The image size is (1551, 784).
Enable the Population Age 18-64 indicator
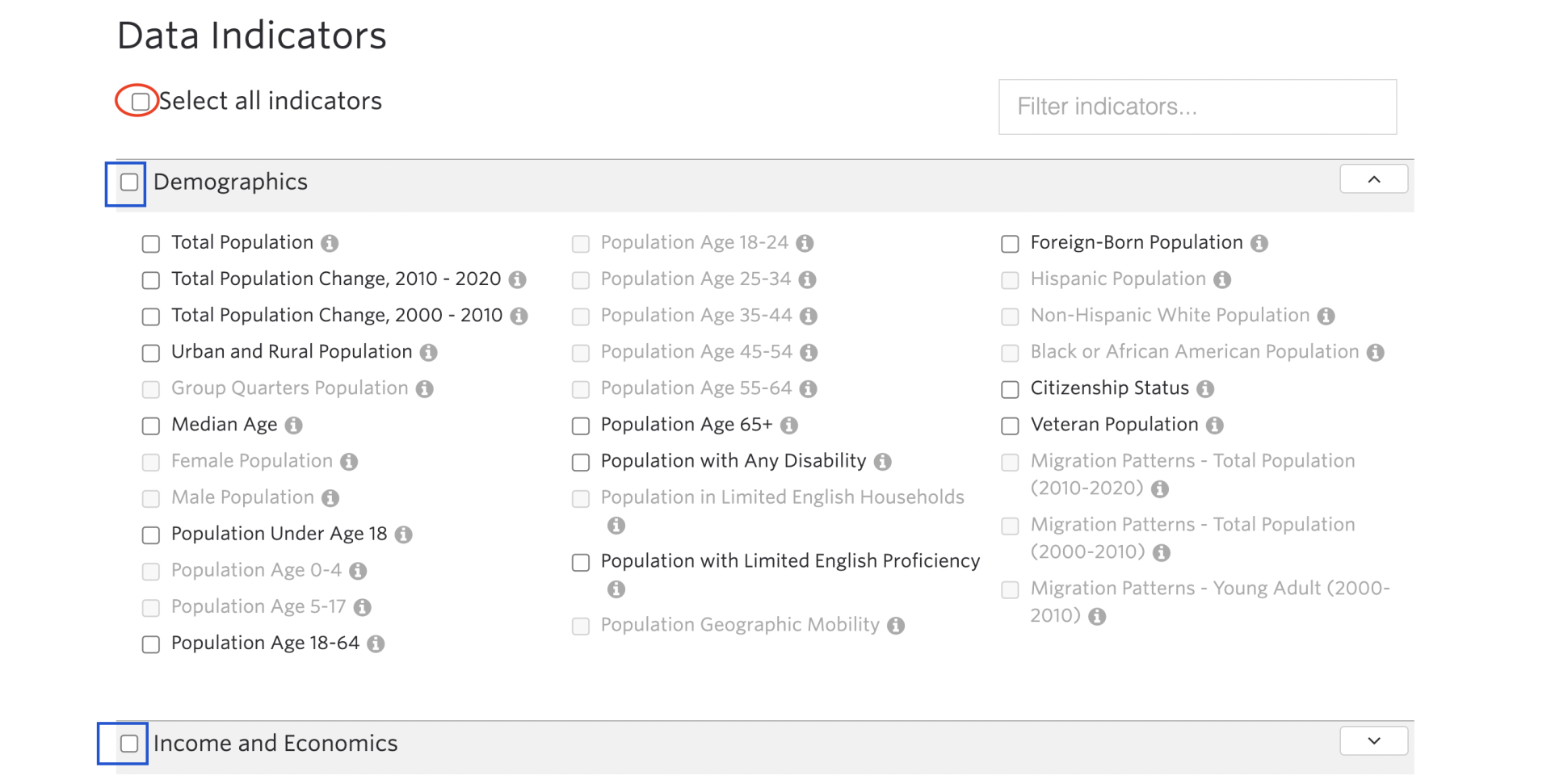[x=150, y=644]
